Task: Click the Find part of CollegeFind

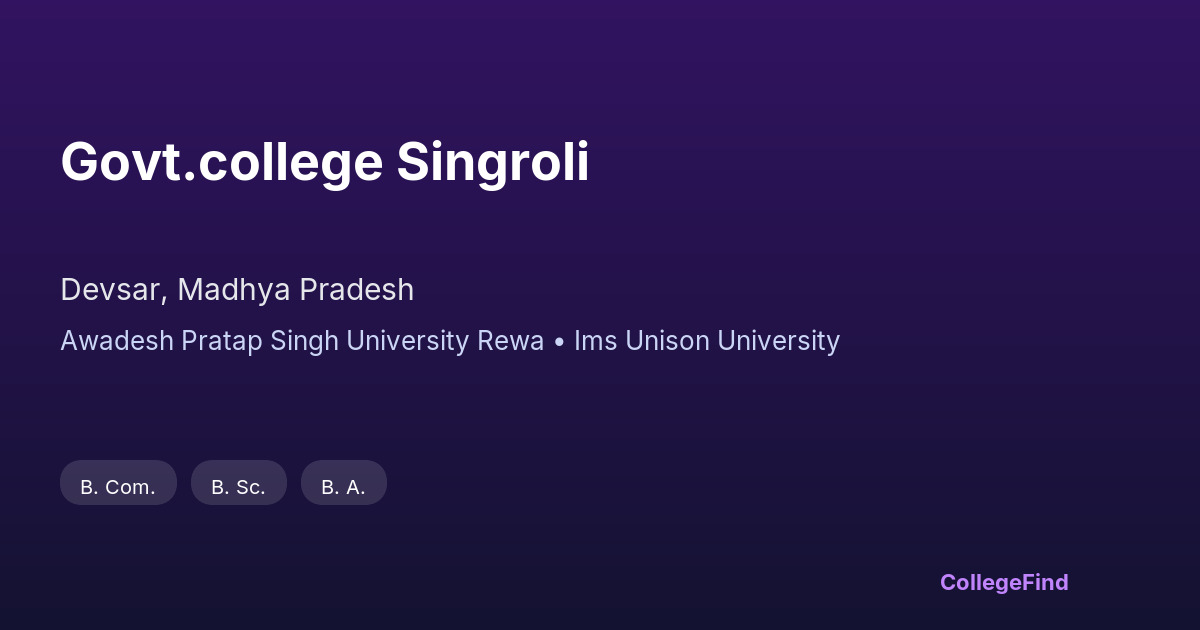Action: [x=1045, y=582]
